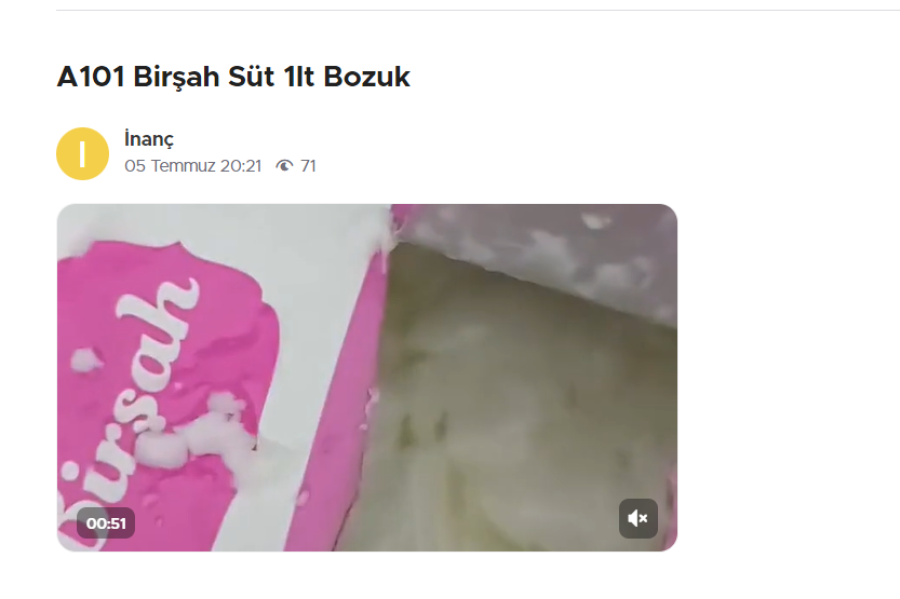
Task: Open the İnanç user profile name
Action: click(x=149, y=138)
